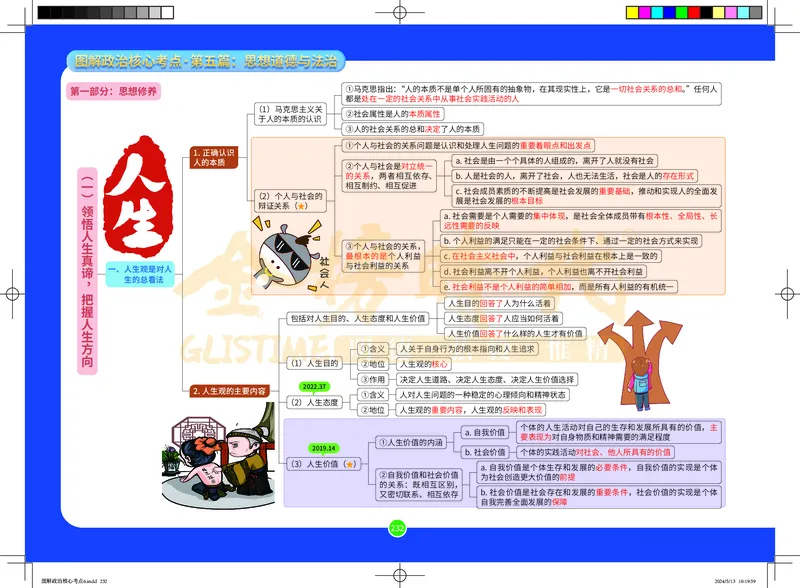
Task: Click the registration crosshair mark at top center
Action: pyautogui.click(x=400, y=11)
